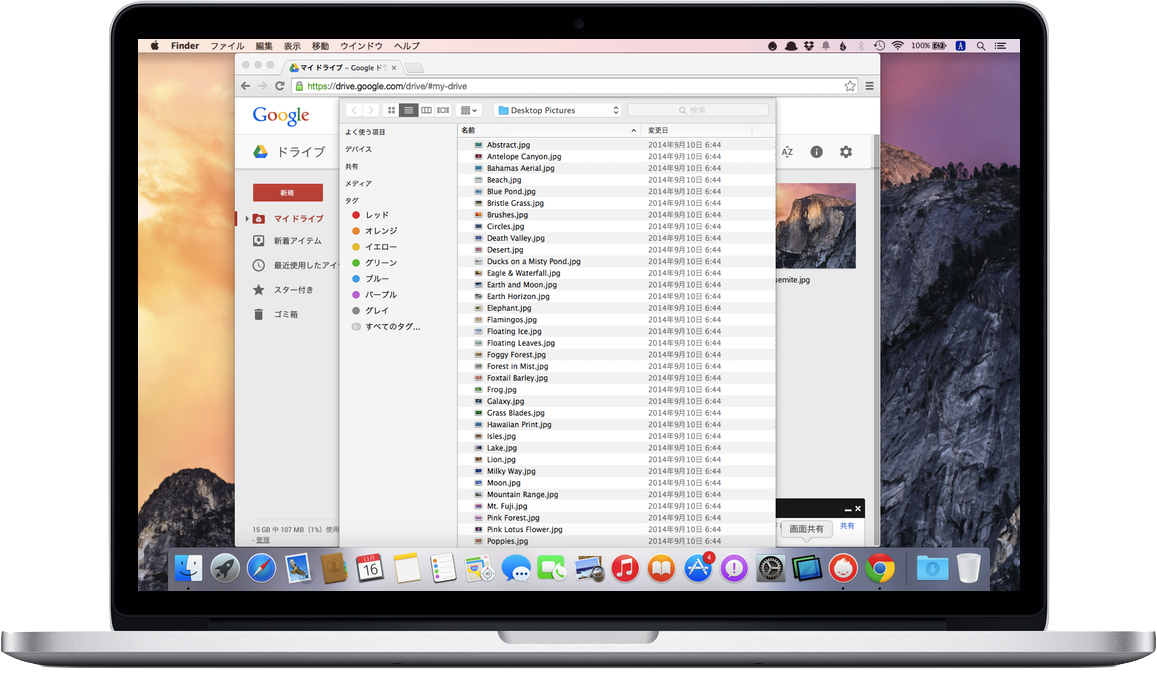Click the Chrome address bar
This screenshot has height=677, width=1157.
575,86
